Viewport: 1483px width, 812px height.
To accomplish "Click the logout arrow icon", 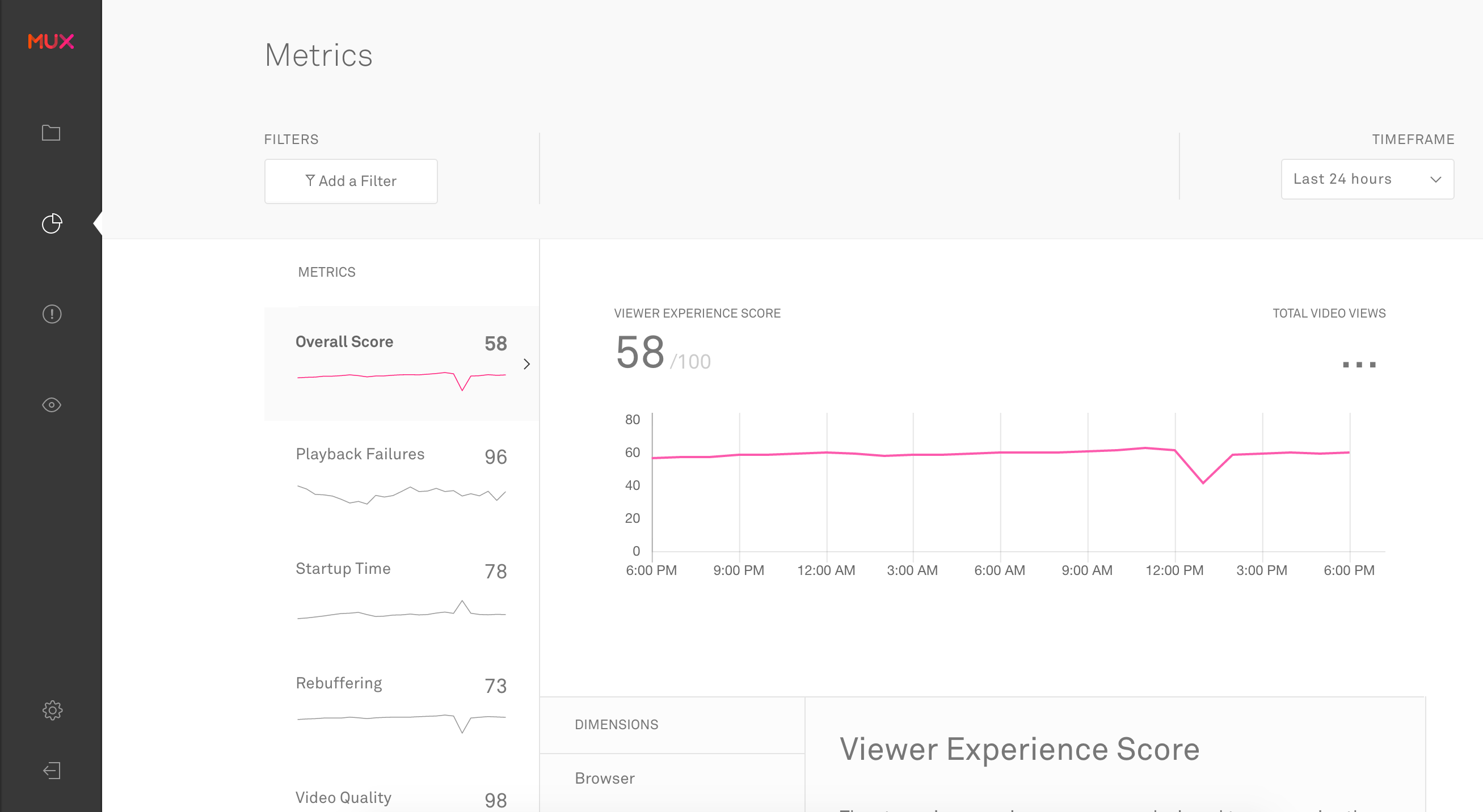I will pyautogui.click(x=52, y=771).
